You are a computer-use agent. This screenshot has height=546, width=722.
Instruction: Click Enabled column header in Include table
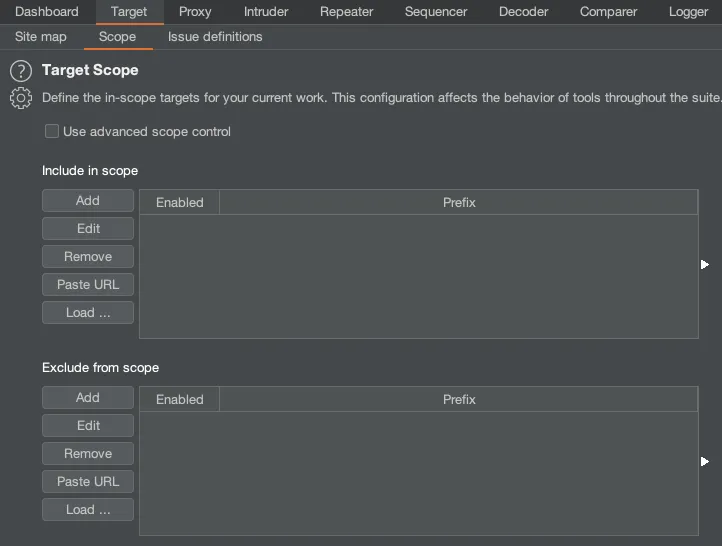tap(180, 203)
